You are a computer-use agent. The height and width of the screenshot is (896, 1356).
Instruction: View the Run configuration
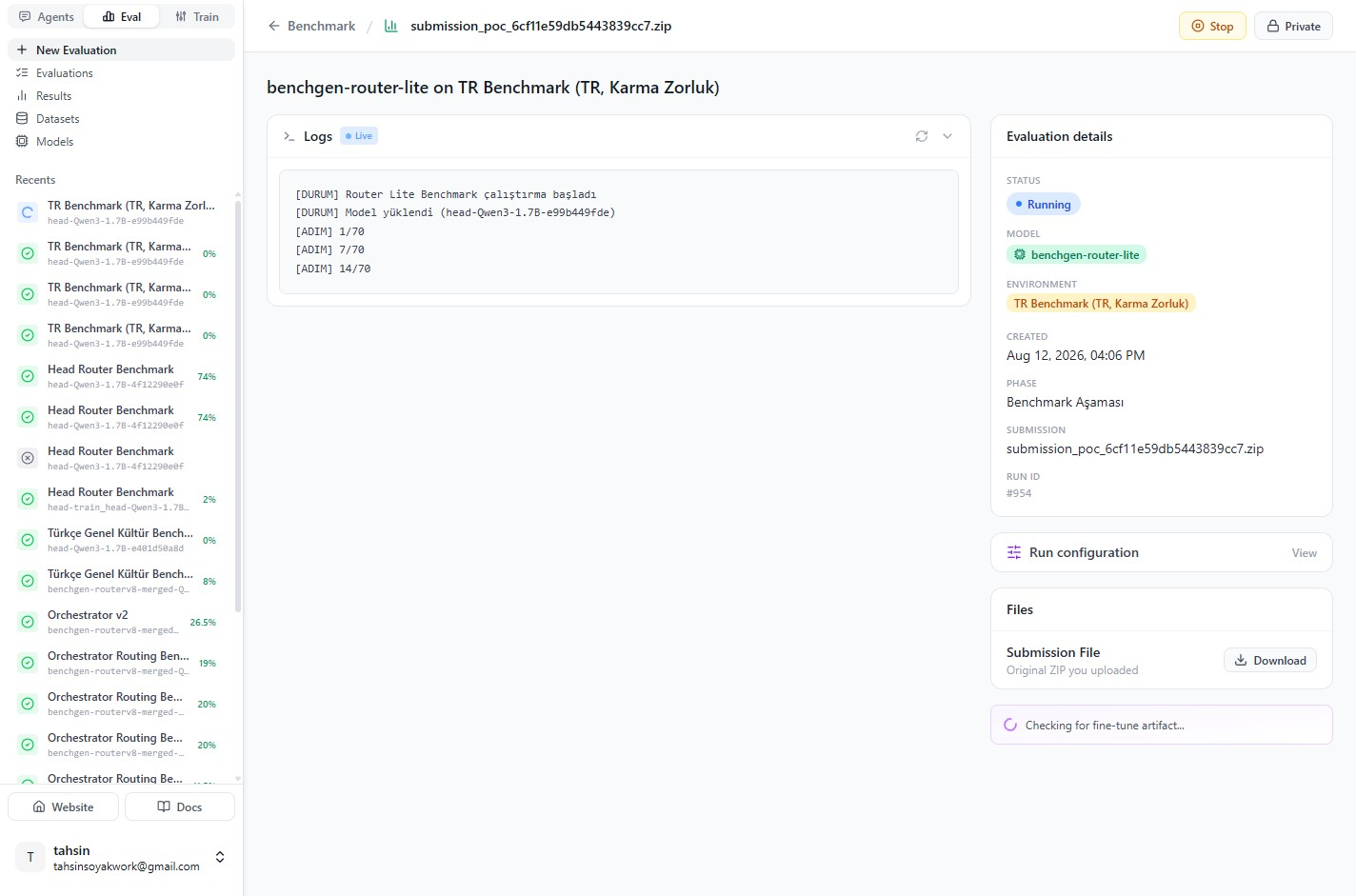(x=1304, y=552)
